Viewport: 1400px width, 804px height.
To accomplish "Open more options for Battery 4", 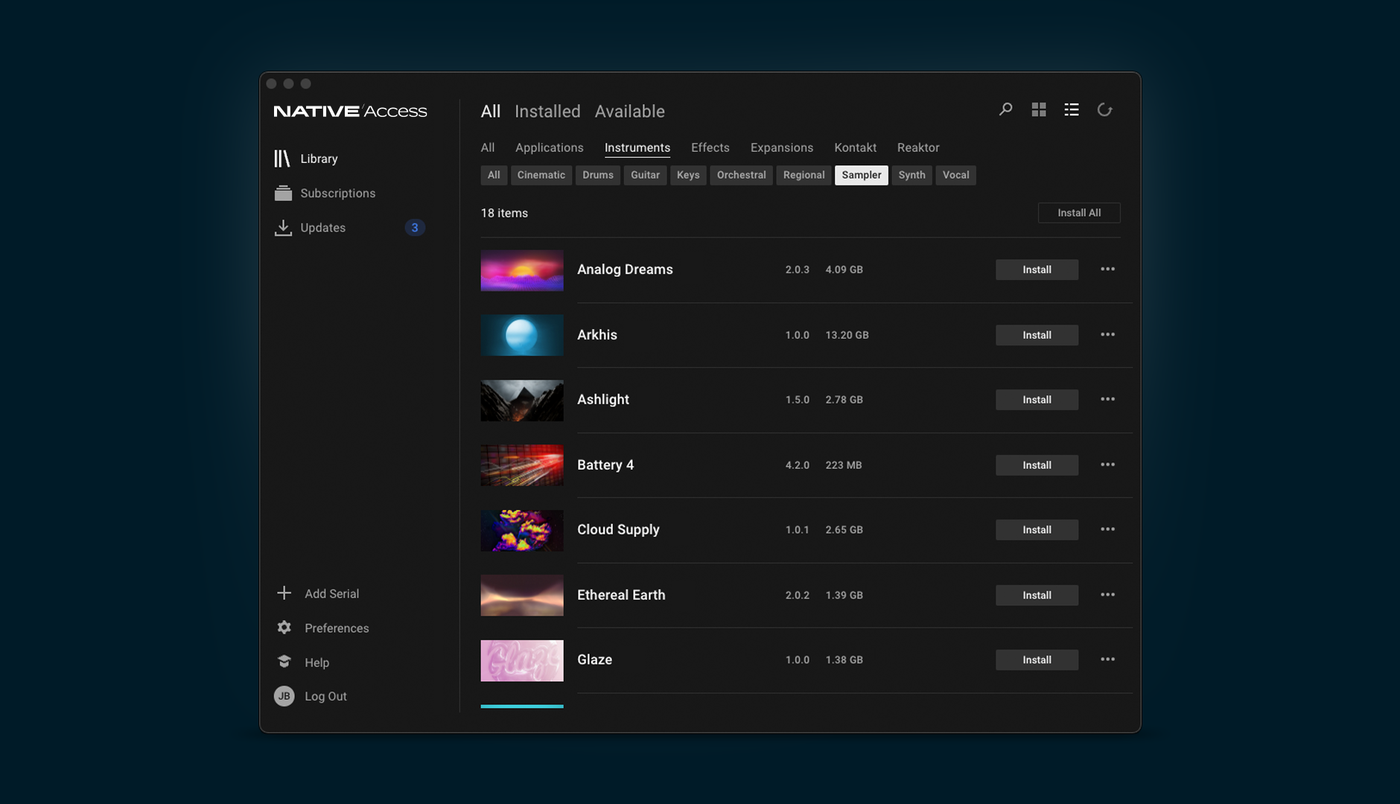I will point(1107,464).
